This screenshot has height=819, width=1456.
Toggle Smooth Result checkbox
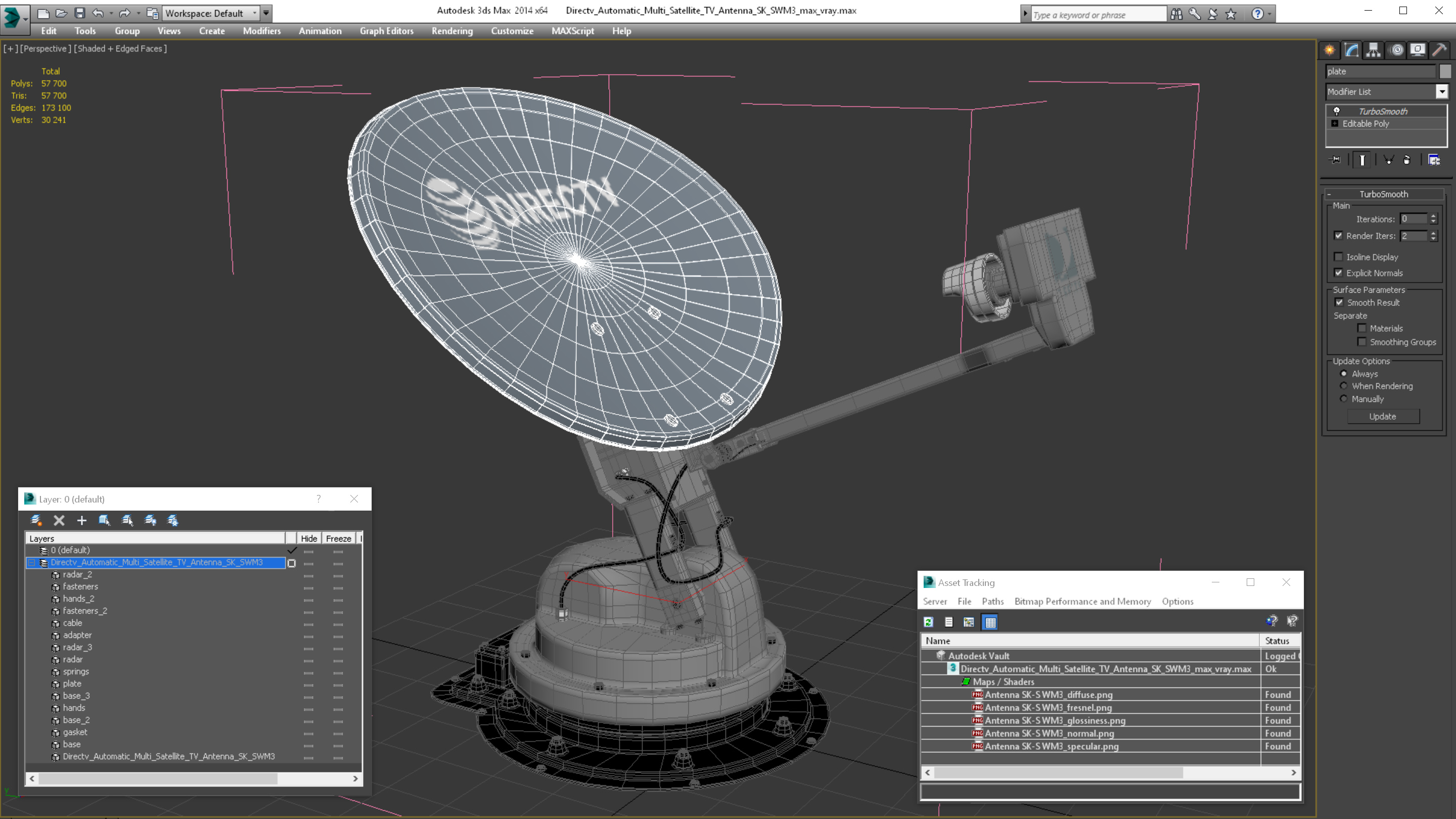(1339, 302)
